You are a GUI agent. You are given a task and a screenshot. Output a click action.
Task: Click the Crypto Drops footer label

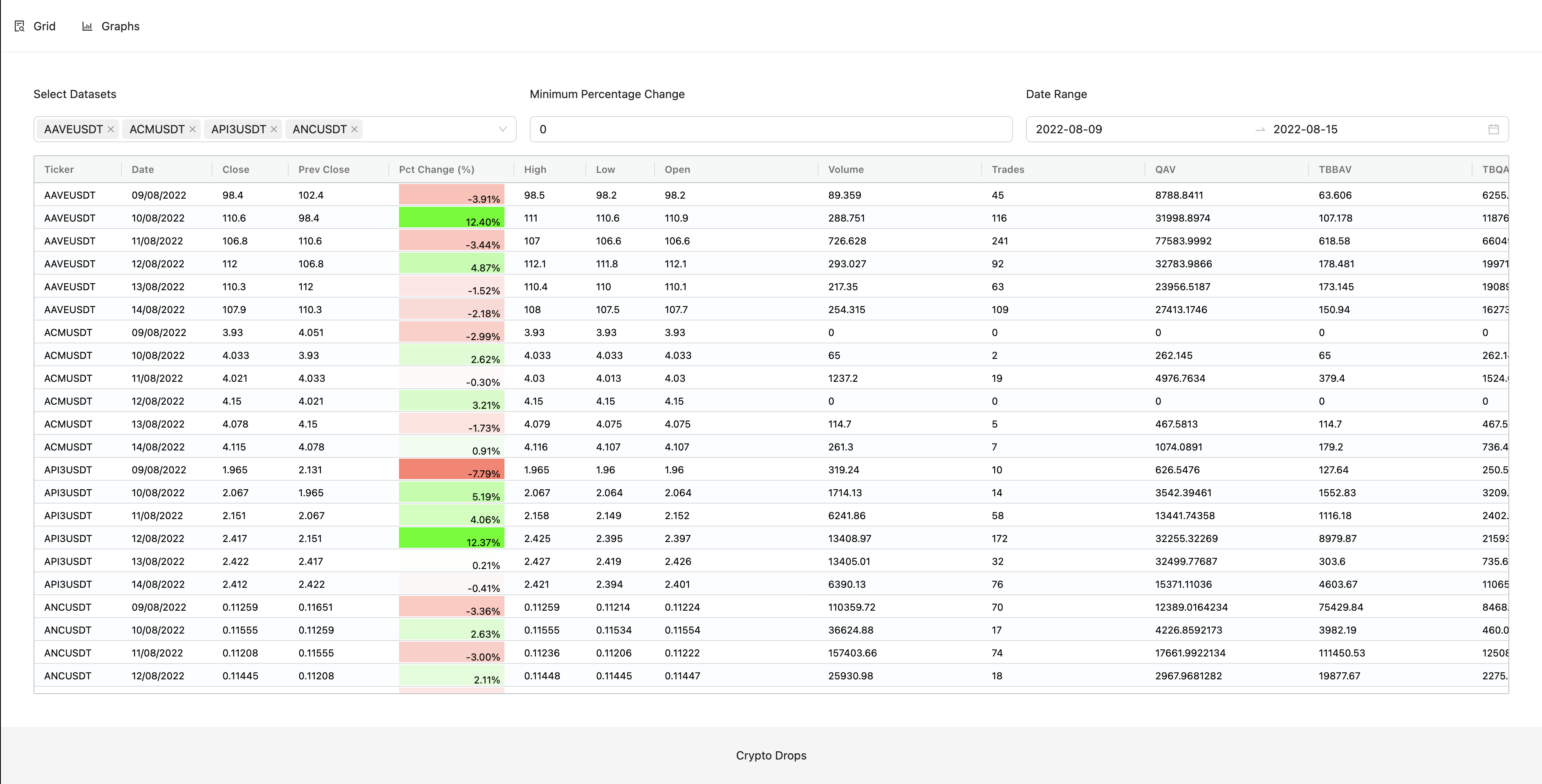point(771,755)
